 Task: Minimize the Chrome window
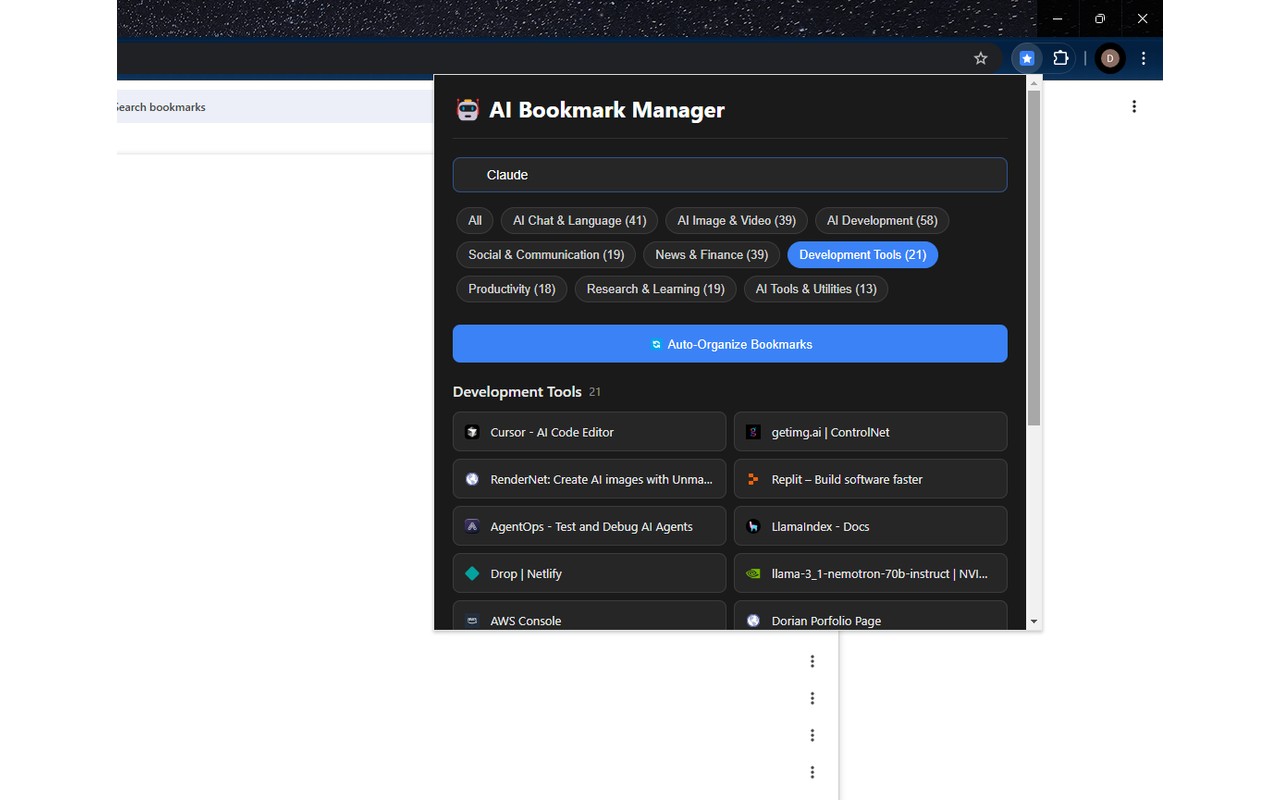click(1057, 18)
